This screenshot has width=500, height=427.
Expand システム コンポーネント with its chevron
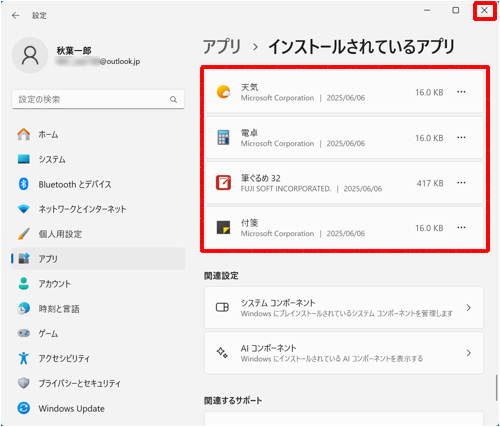point(469,307)
